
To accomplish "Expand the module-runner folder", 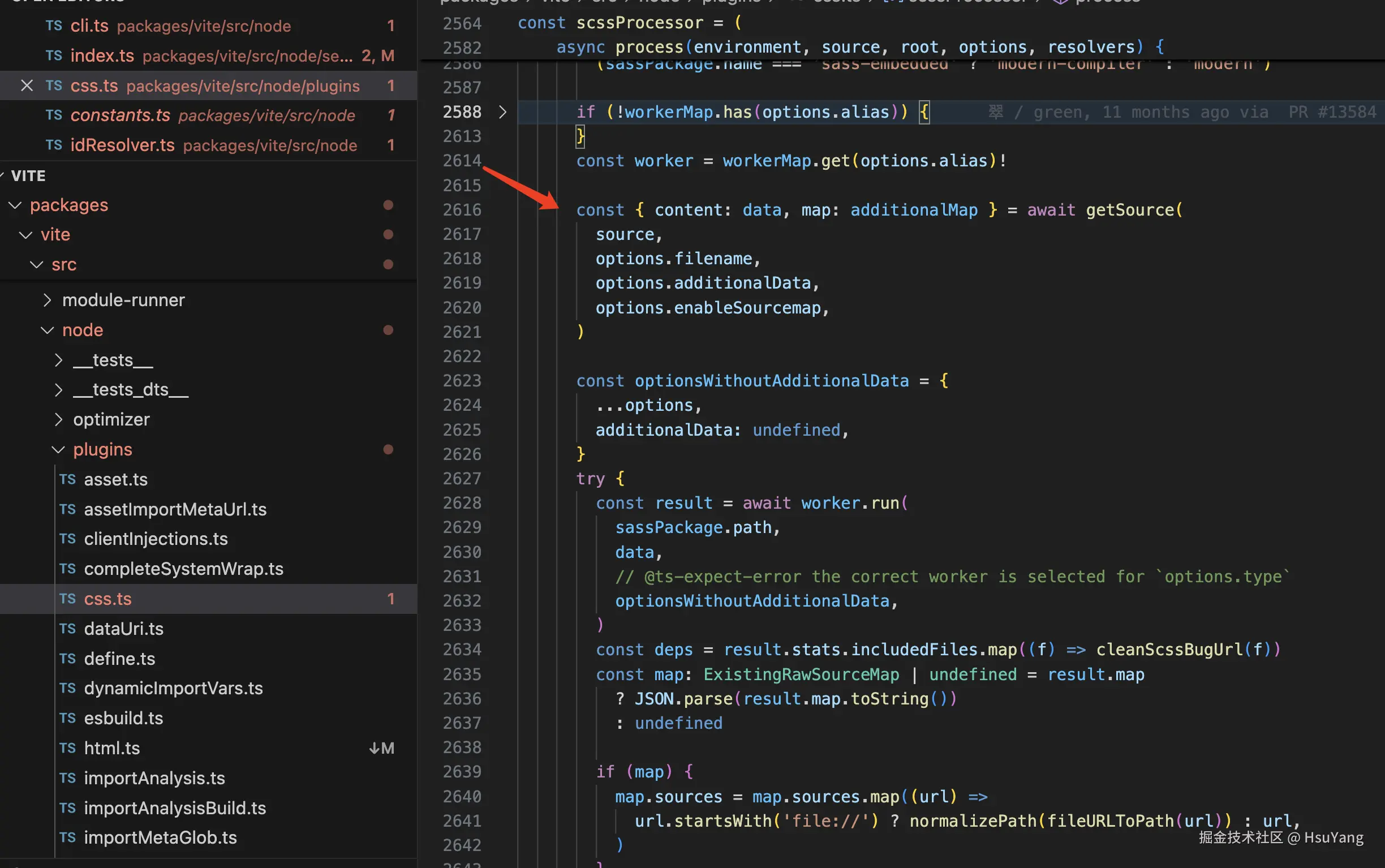I will click(x=48, y=300).
